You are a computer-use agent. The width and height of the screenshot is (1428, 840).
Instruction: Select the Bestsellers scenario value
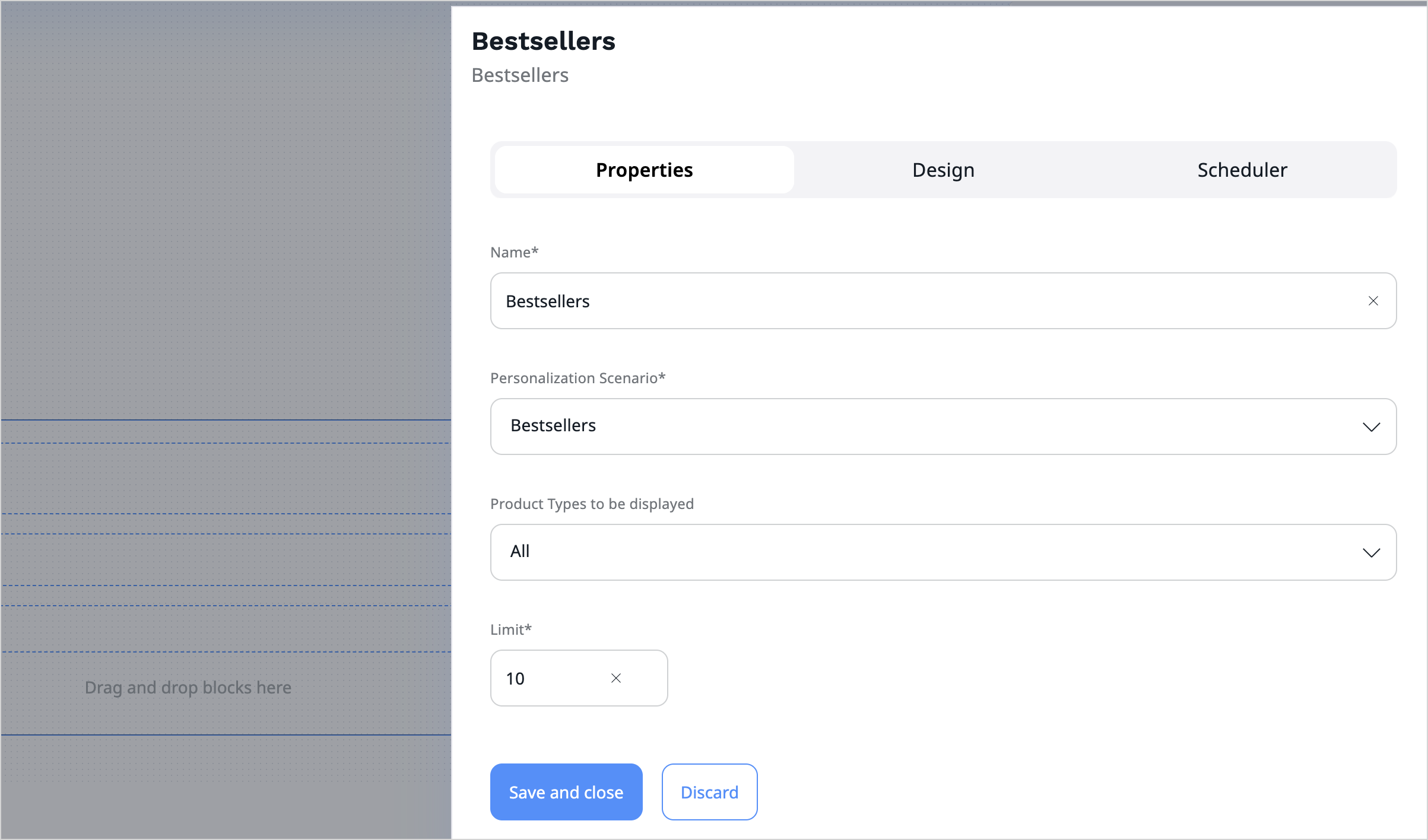pos(553,425)
